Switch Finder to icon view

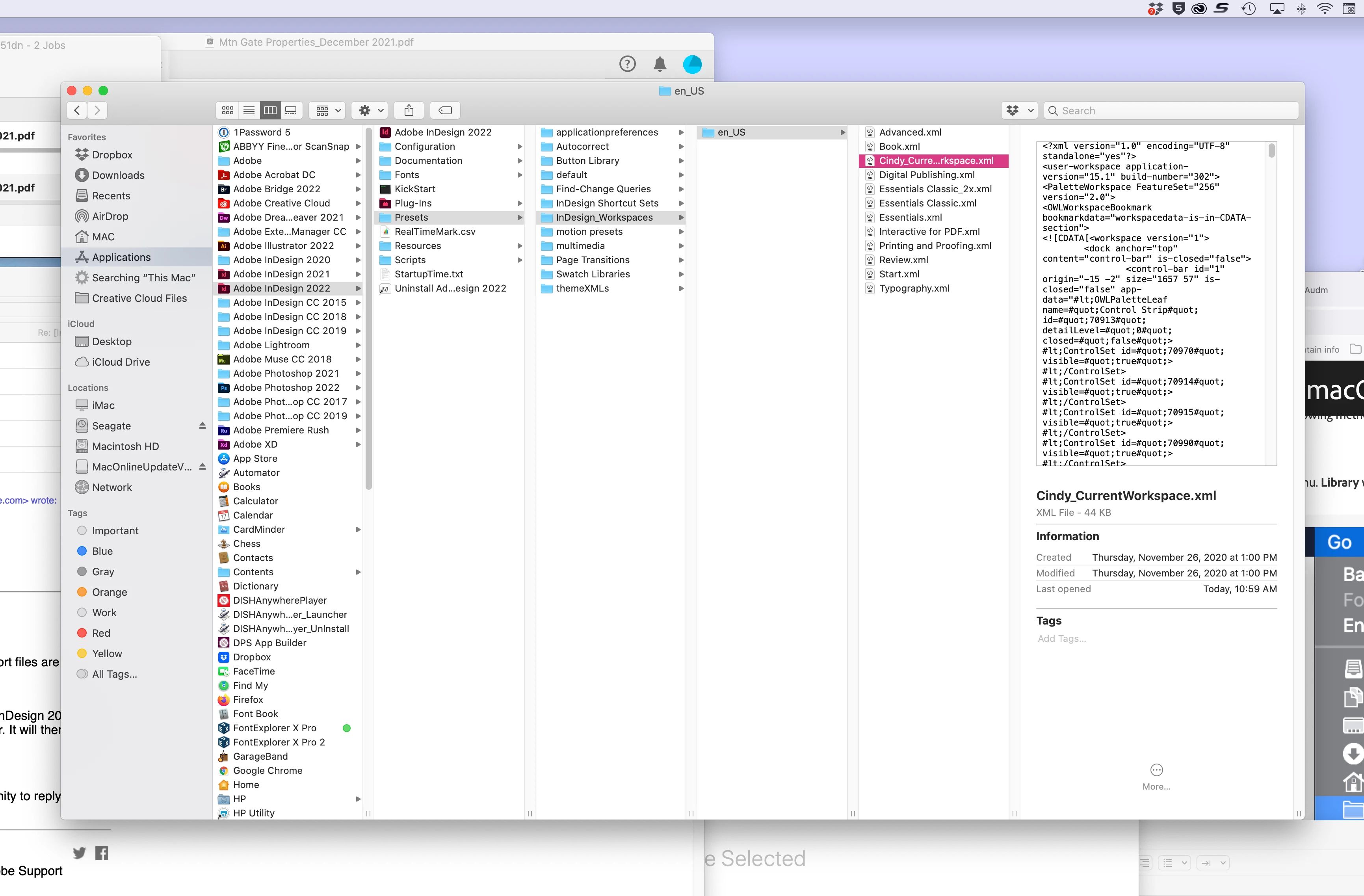pos(227,110)
